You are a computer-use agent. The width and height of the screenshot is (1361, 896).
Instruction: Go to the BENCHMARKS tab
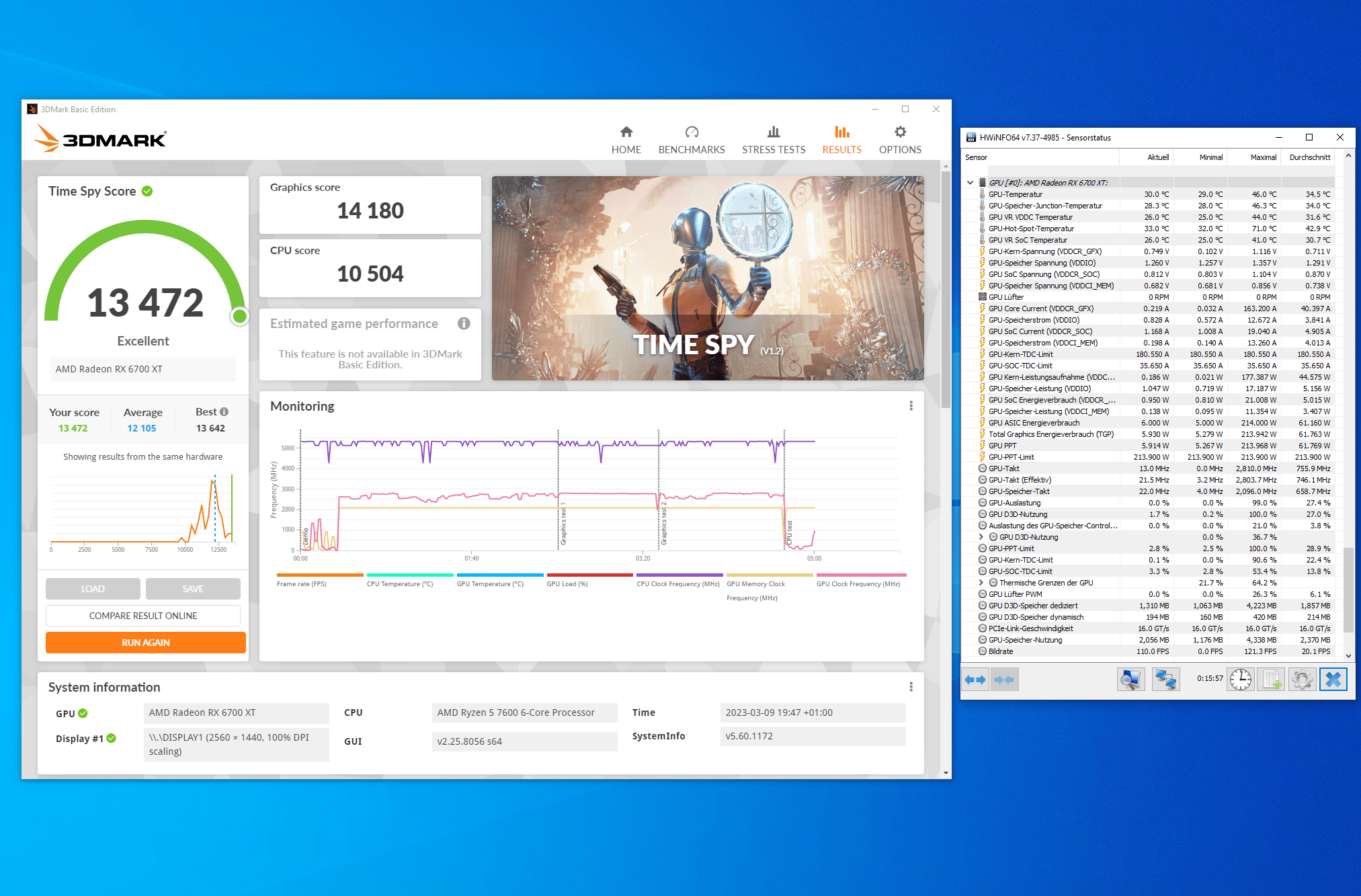(x=692, y=140)
